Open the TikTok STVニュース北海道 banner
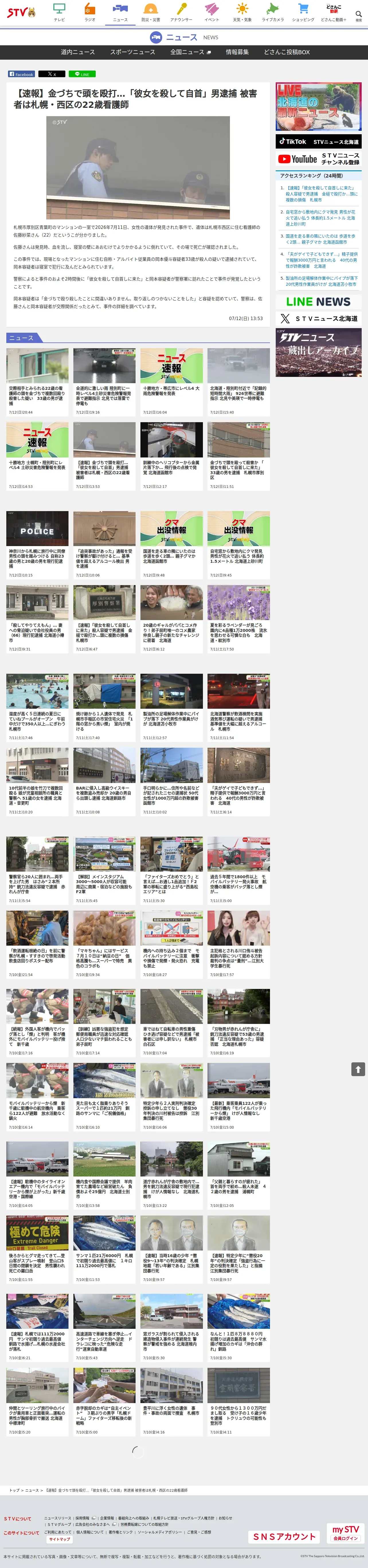Screen dimensions: 368x1568 tap(318, 141)
